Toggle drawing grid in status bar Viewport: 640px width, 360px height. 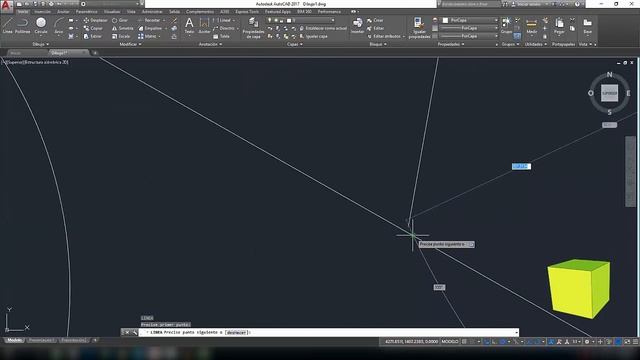click(x=464, y=342)
